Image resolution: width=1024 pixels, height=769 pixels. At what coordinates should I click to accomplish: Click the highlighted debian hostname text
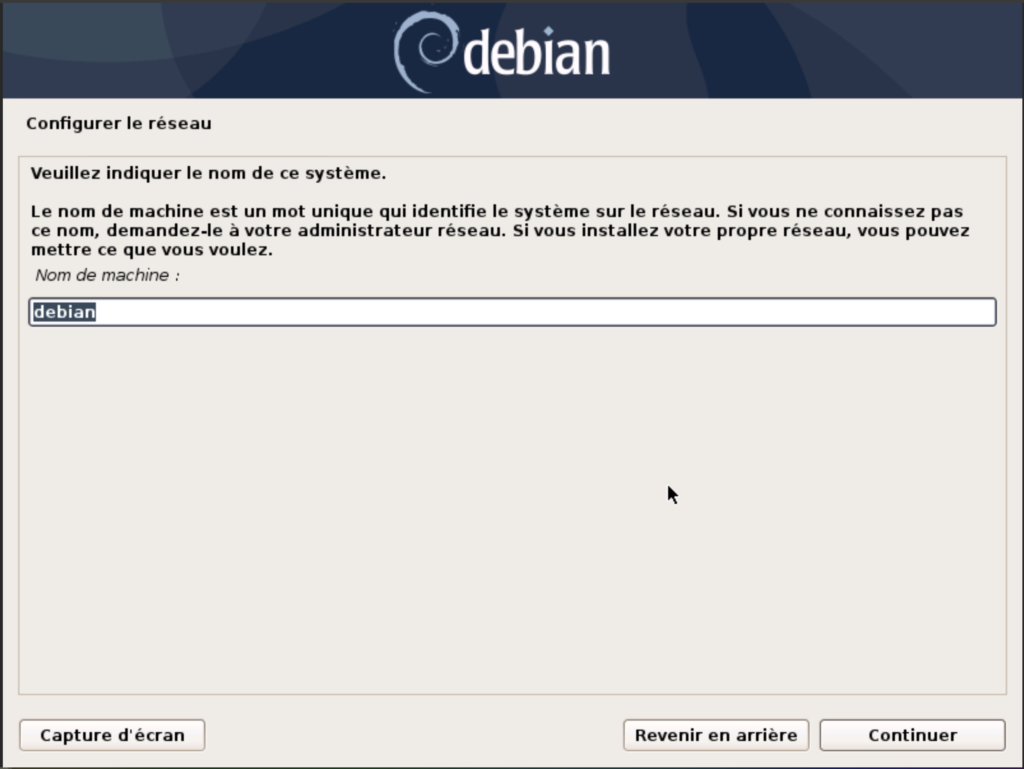click(65, 312)
